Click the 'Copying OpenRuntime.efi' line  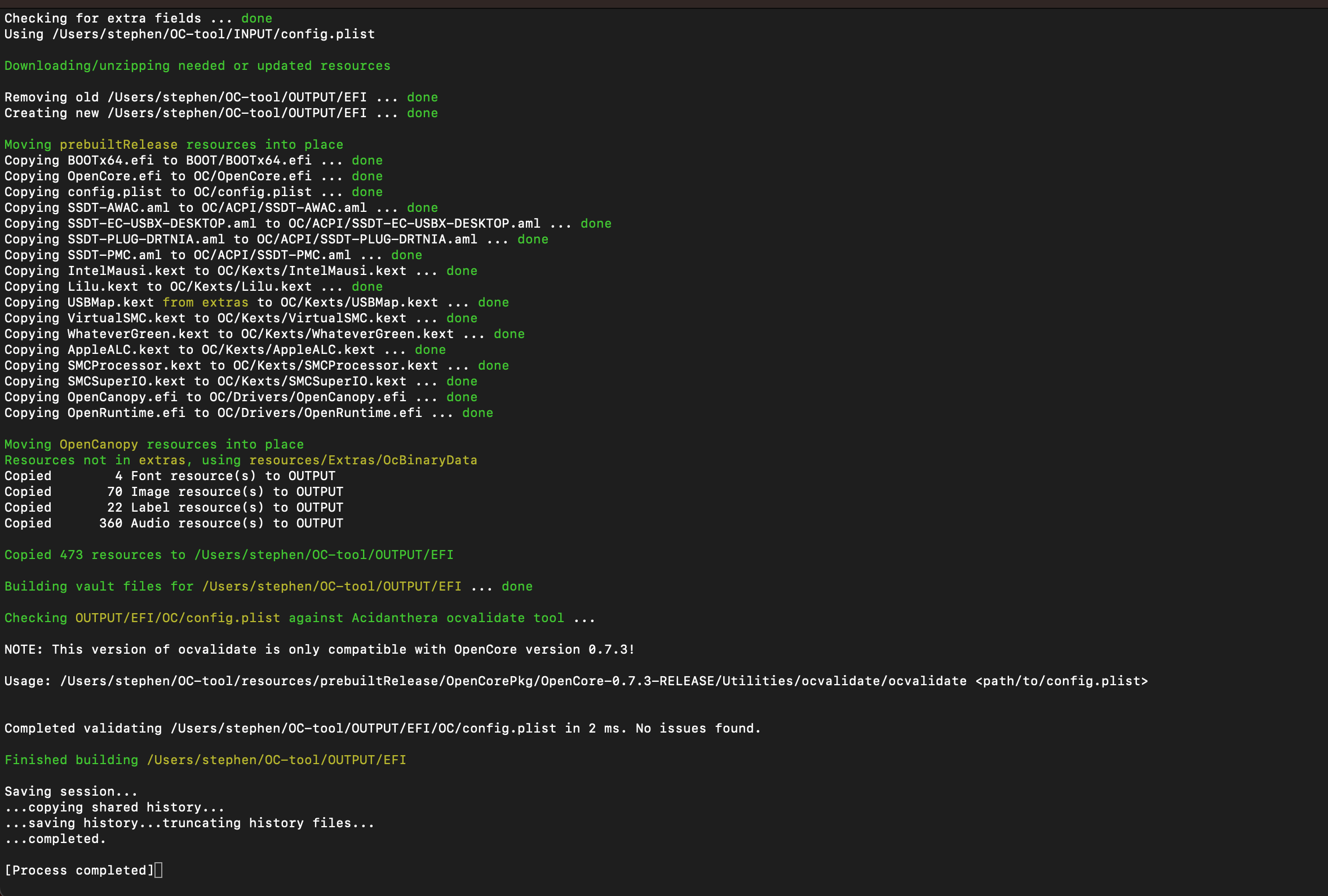(249, 413)
